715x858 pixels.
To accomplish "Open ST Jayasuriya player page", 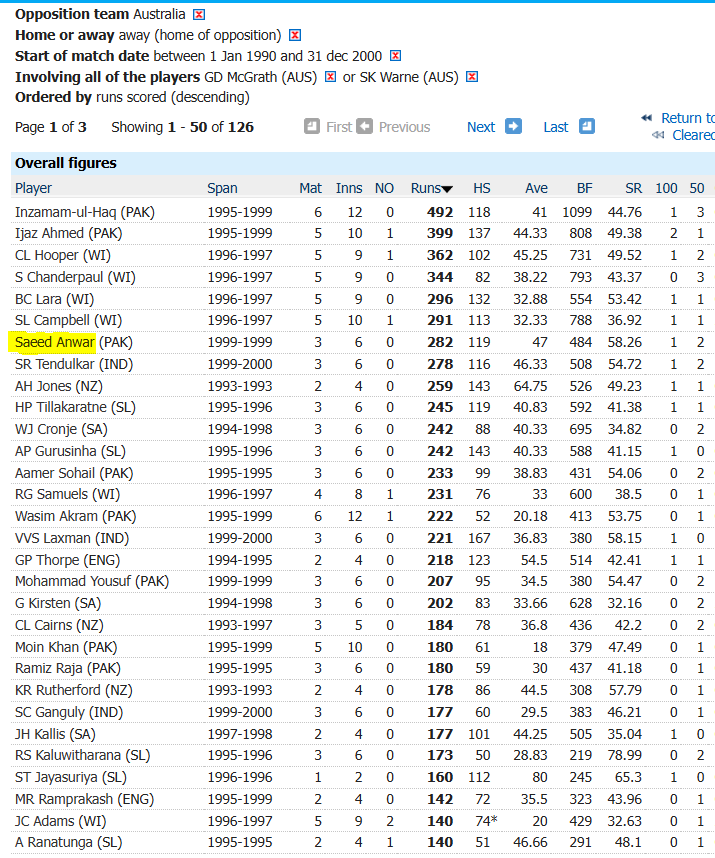I will click(x=56, y=778).
